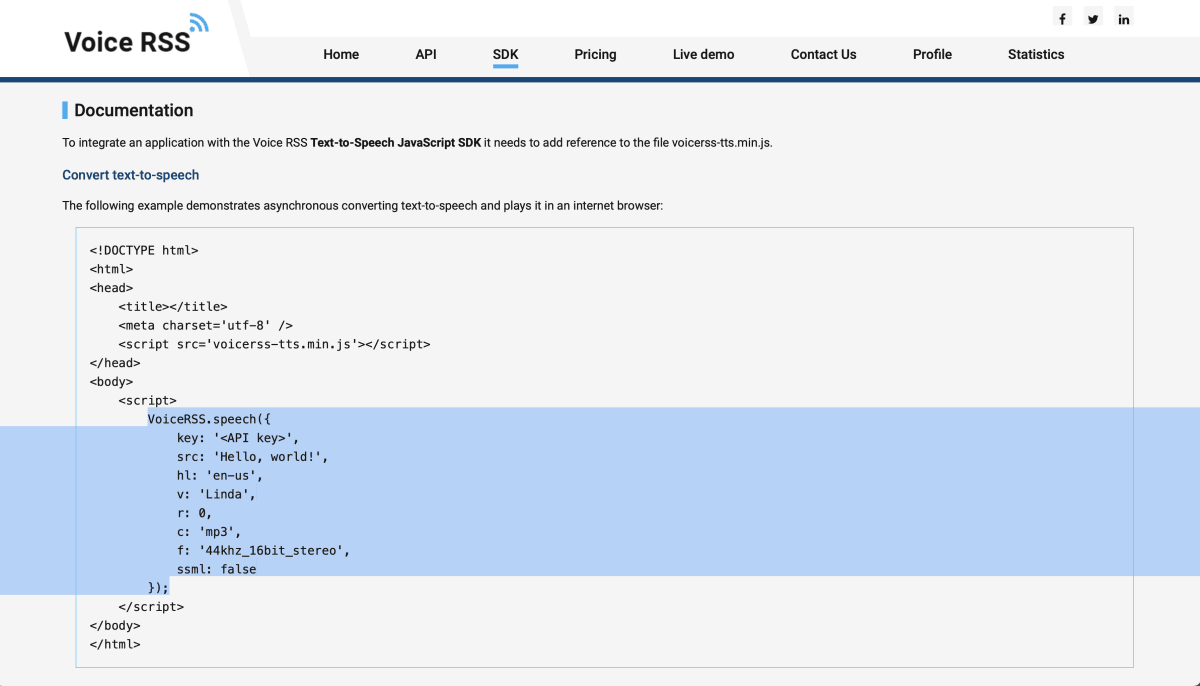The height and width of the screenshot is (686, 1200).
Task: Click the sentence about asynchronous converting example
Action: (362, 206)
